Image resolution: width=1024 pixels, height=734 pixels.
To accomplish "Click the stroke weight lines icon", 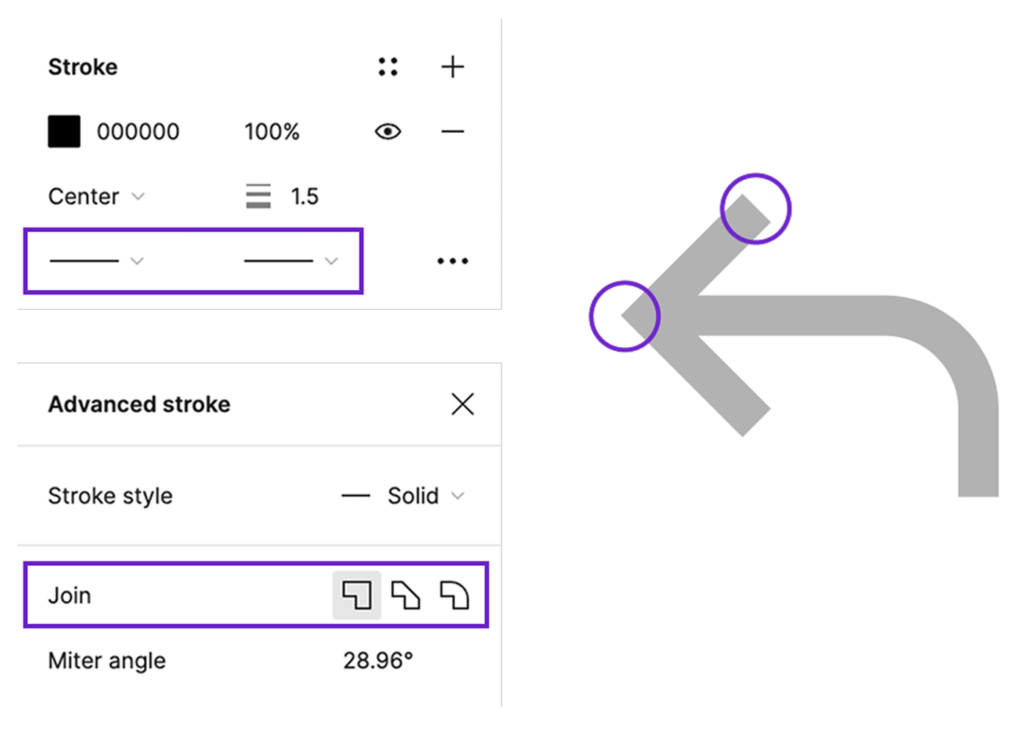I will [x=259, y=196].
